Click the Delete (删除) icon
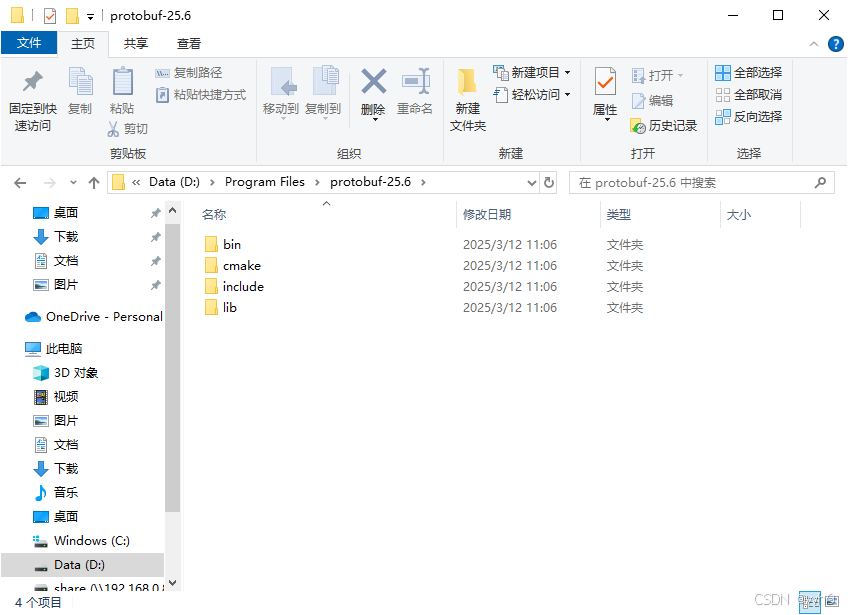The image size is (848, 615). (372, 89)
